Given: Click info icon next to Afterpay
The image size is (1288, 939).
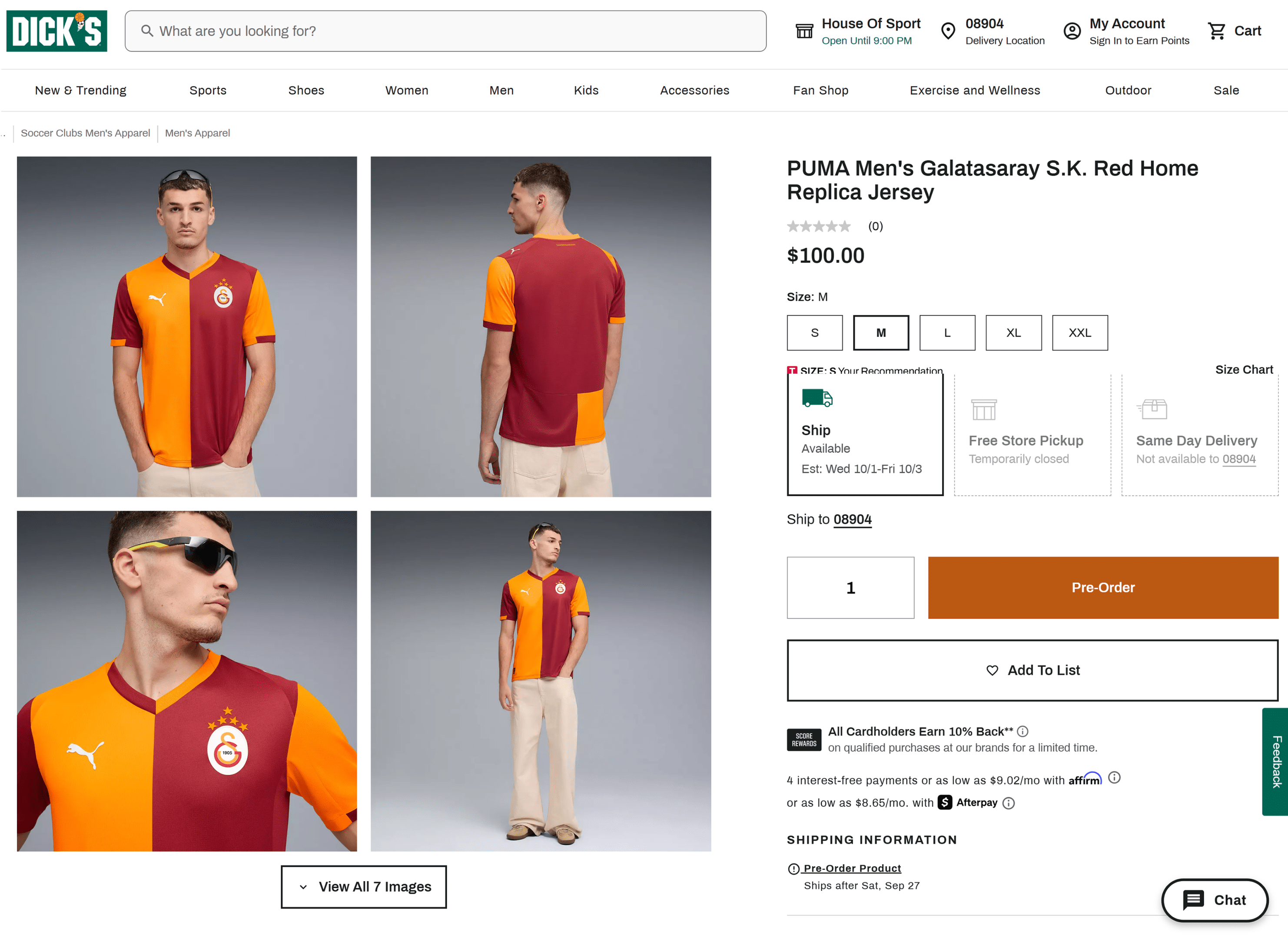Looking at the screenshot, I should (x=1009, y=803).
